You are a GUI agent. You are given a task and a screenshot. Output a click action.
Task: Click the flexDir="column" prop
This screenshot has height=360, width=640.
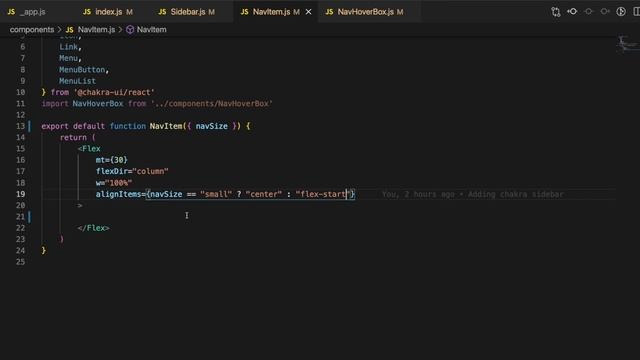132,171
